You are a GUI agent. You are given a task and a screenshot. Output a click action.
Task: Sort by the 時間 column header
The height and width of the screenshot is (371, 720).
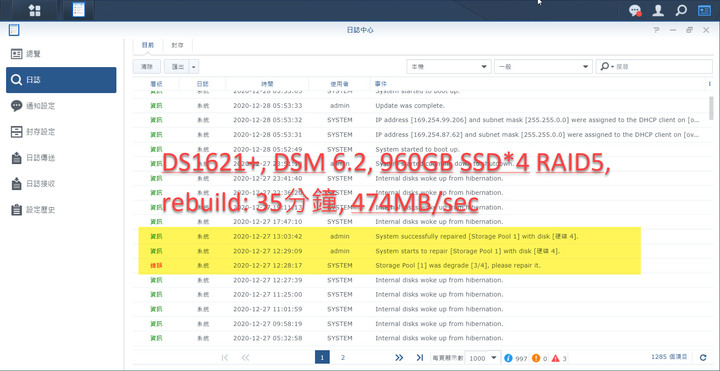click(267, 84)
